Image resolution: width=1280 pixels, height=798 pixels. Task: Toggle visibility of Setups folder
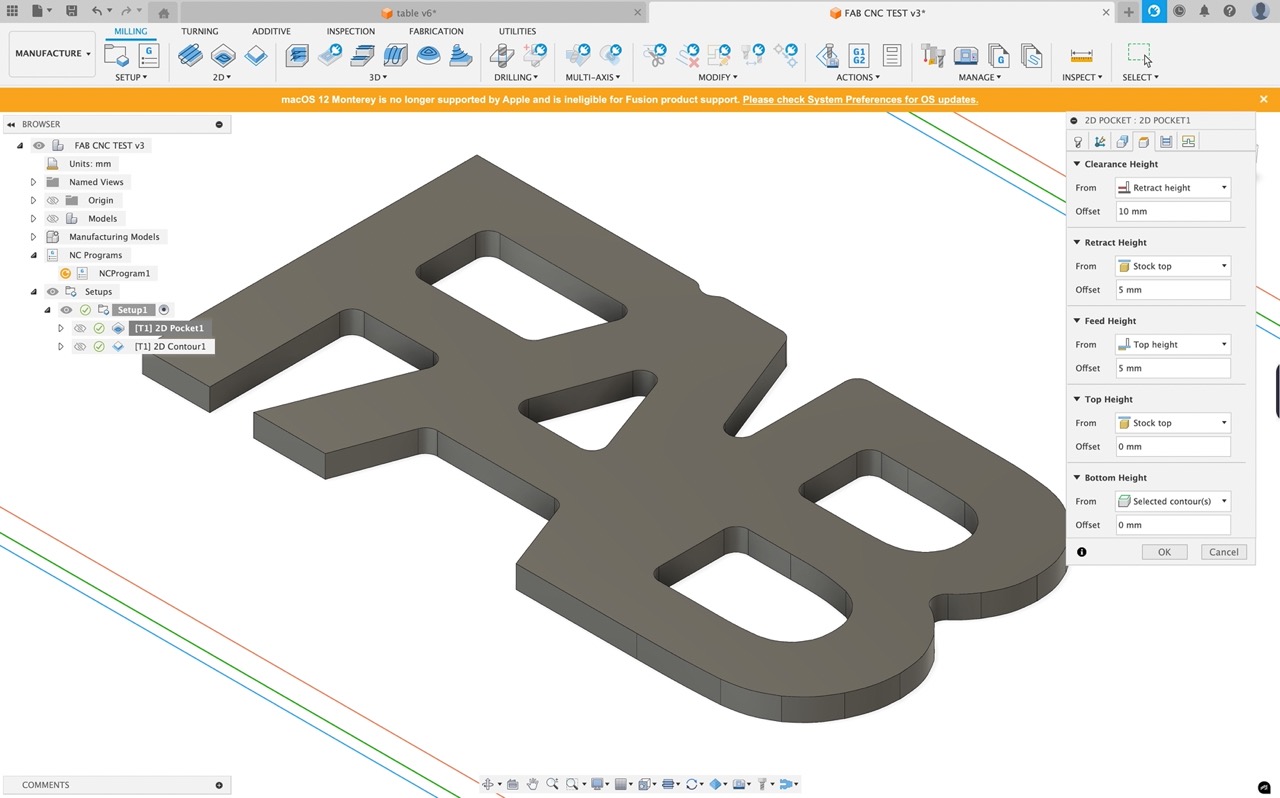53,291
